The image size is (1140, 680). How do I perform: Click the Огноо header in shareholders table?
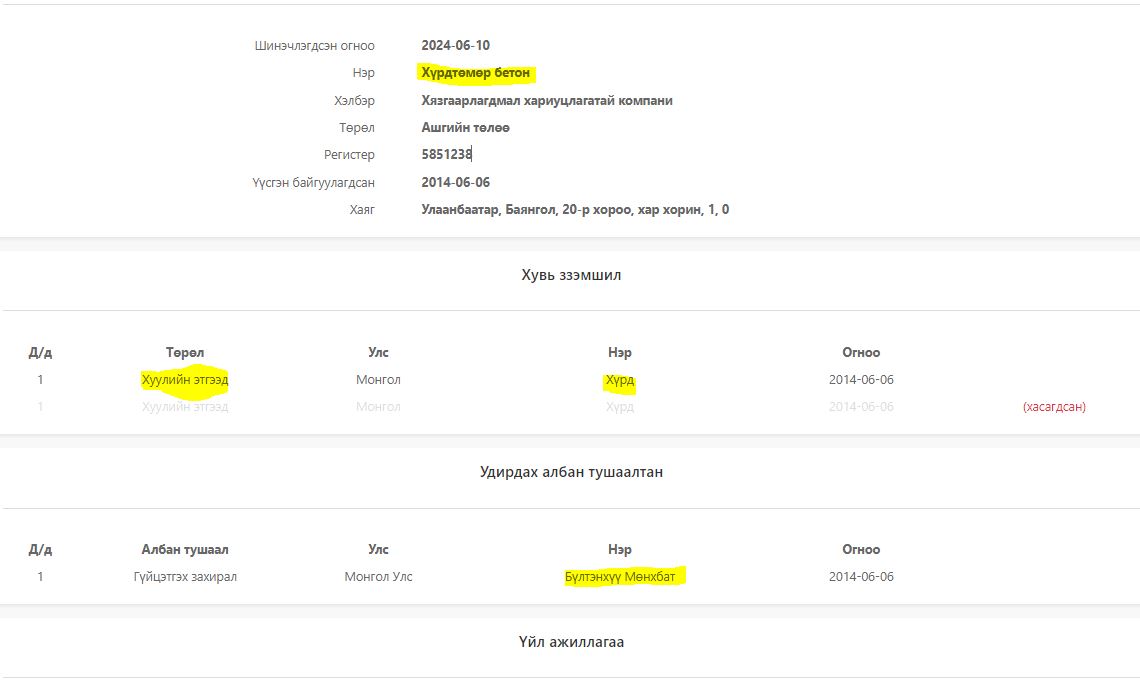click(x=861, y=352)
